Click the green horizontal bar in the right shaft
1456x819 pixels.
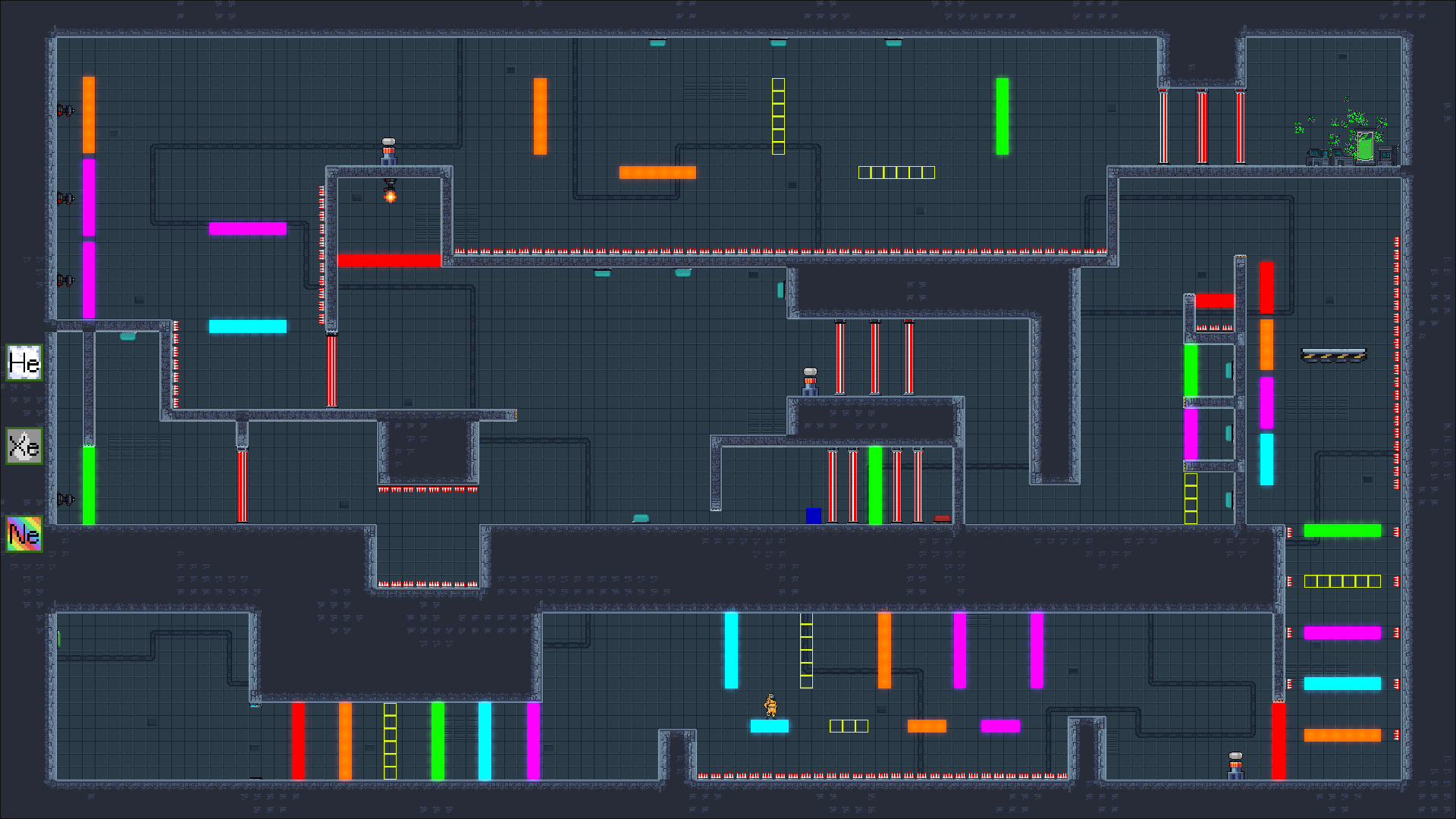coord(1342,530)
